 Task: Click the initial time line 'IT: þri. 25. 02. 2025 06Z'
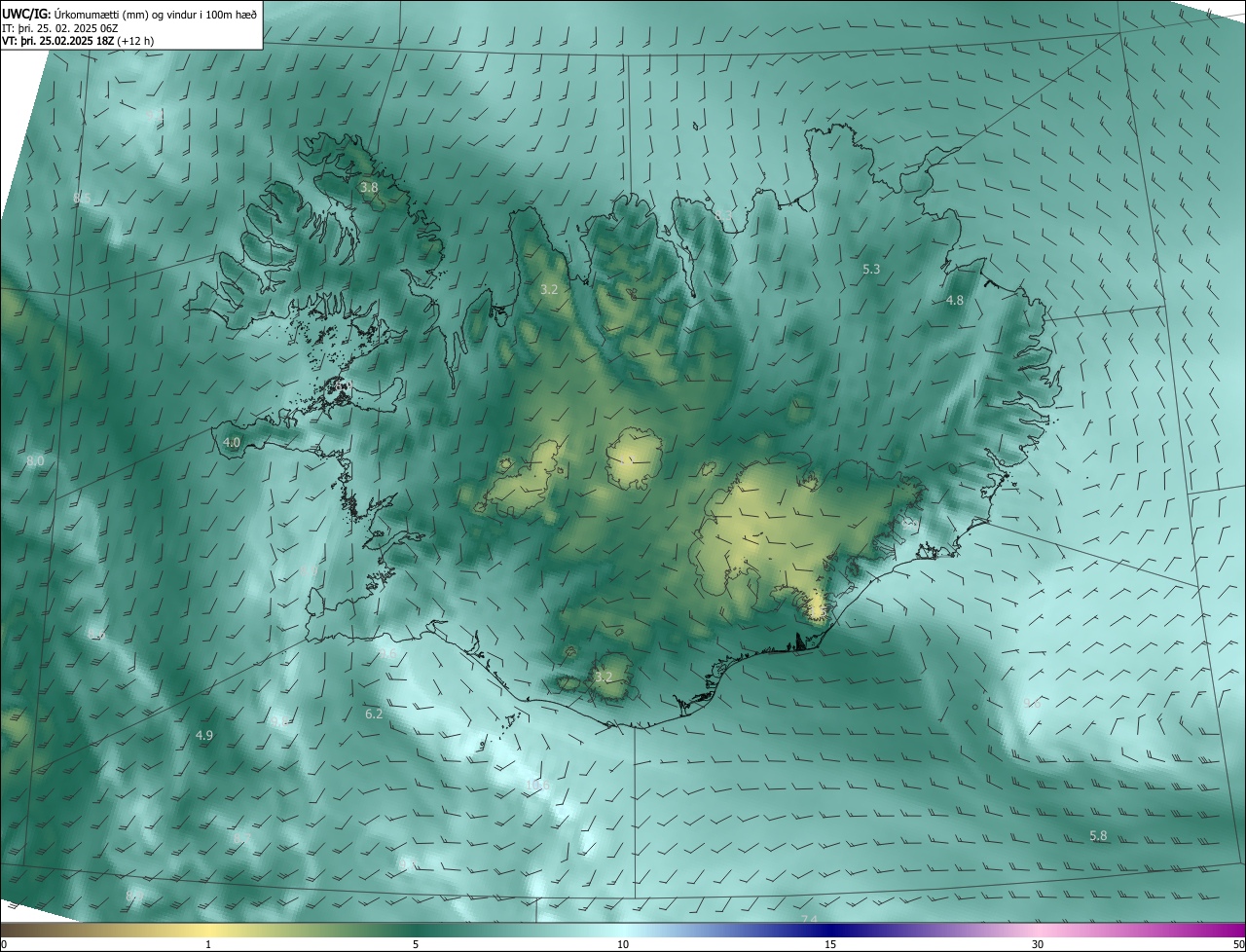[62, 27]
